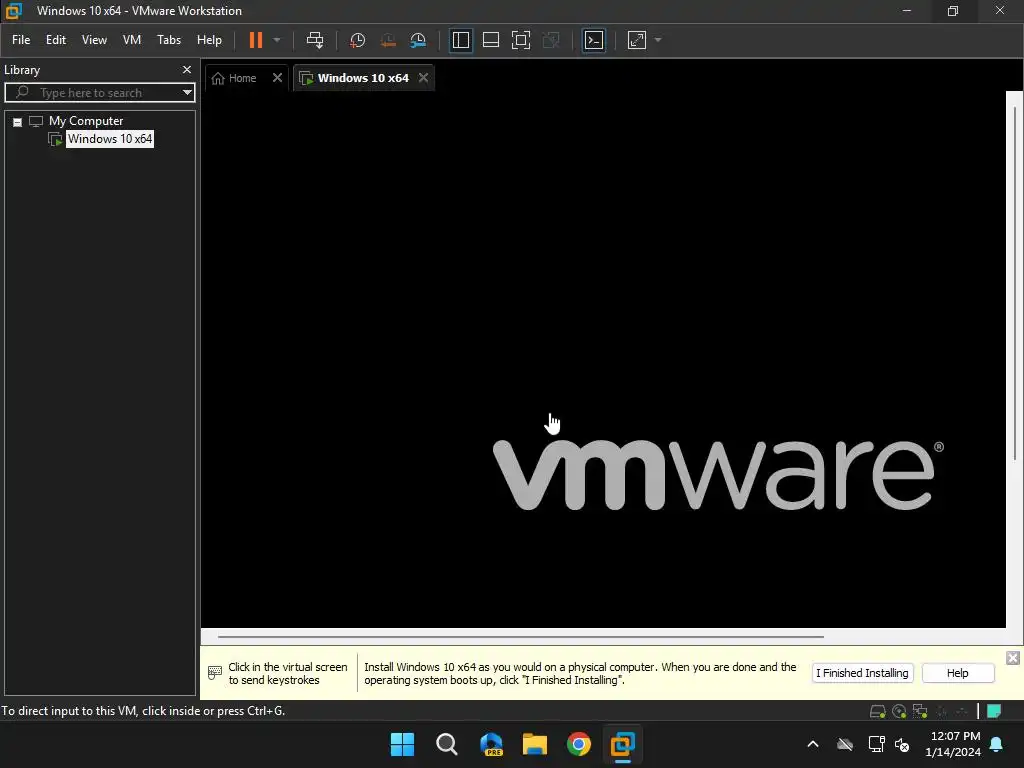
Task: Dismiss the install hint bar with X
Action: point(1012,658)
